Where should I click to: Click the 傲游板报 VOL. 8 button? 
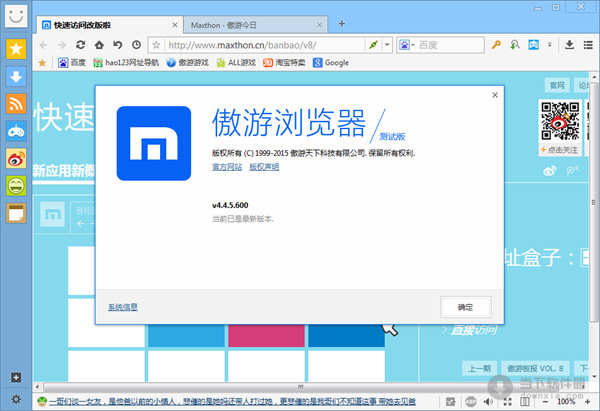click(535, 368)
